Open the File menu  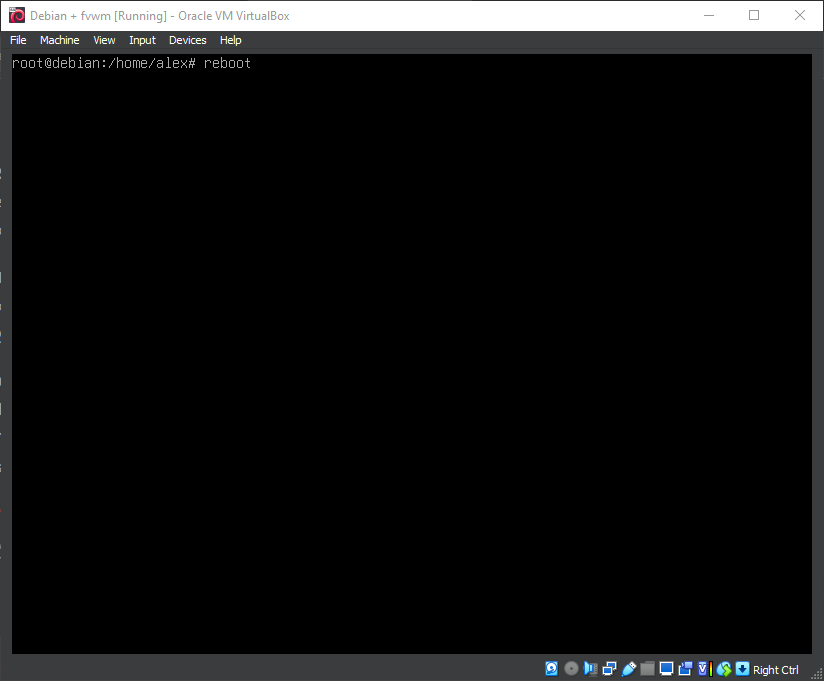[x=17, y=40]
